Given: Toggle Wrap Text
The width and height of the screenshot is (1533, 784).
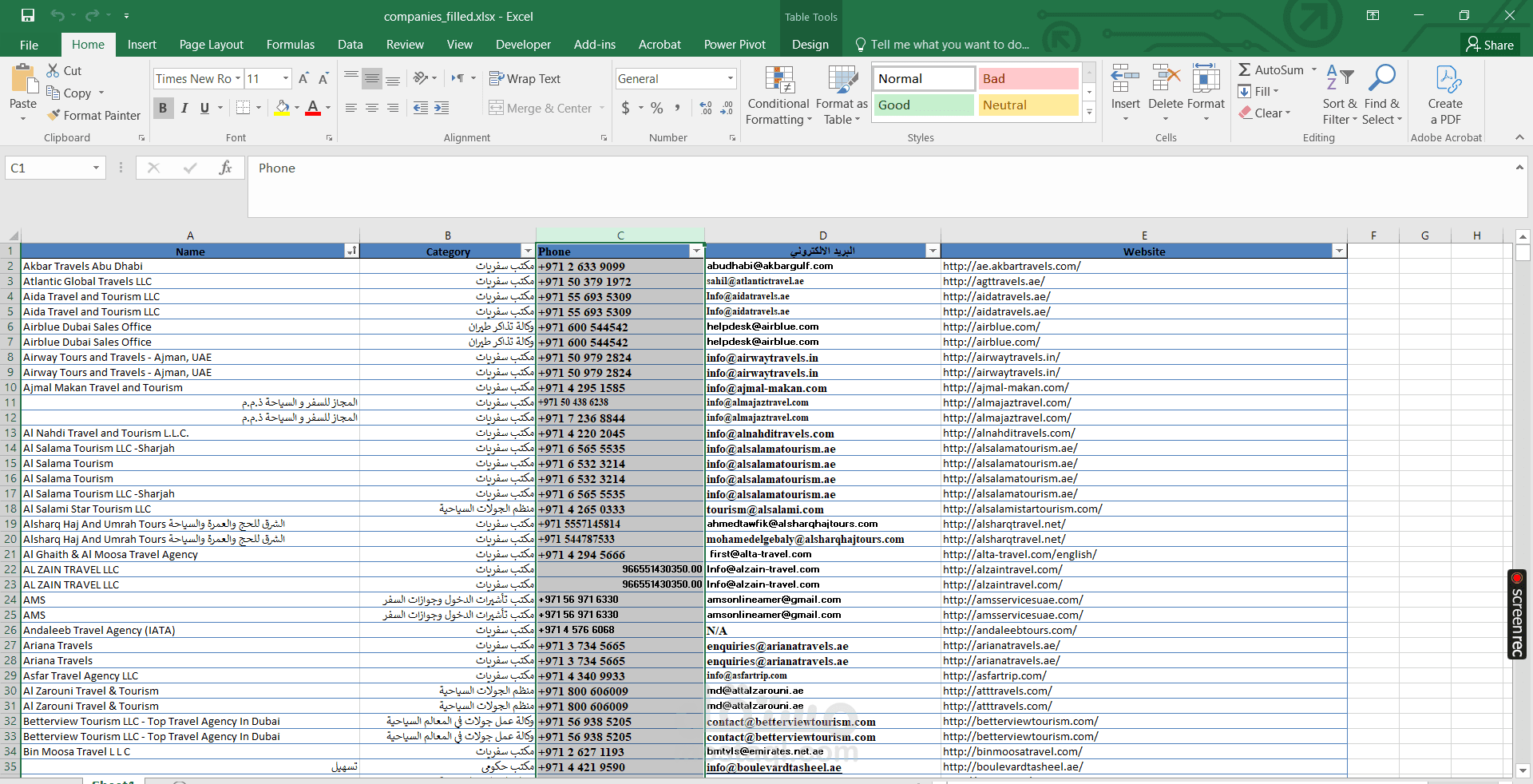Looking at the screenshot, I should [525, 78].
